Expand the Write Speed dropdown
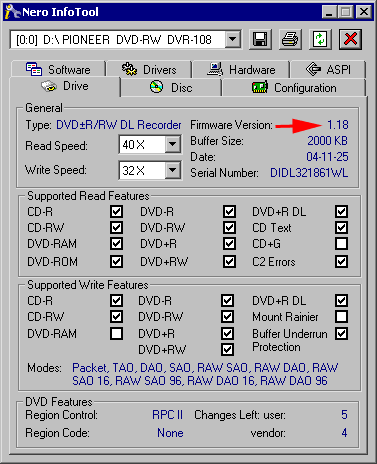Viewport: 377px width, 464px height. (173, 170)
